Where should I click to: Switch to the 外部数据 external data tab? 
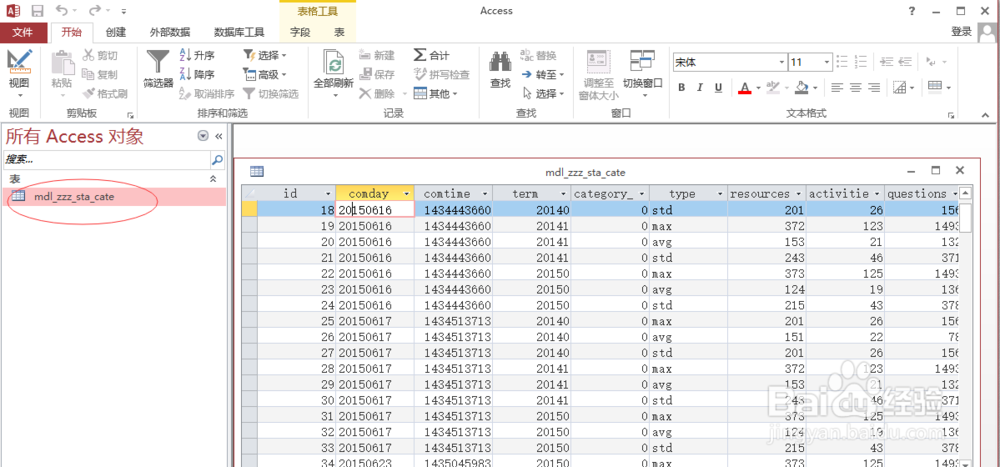169,33
